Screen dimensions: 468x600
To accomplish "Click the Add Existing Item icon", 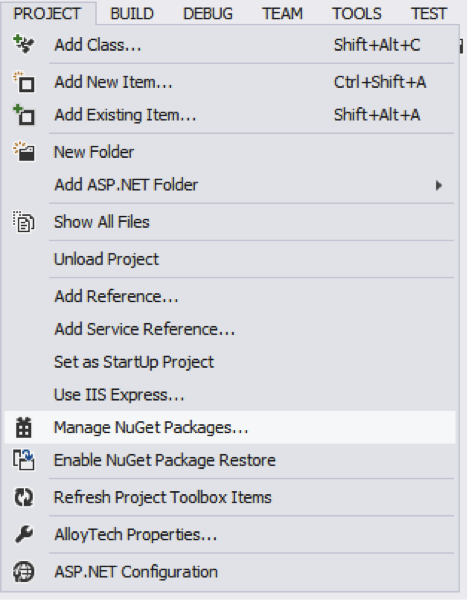I will 24,115.
